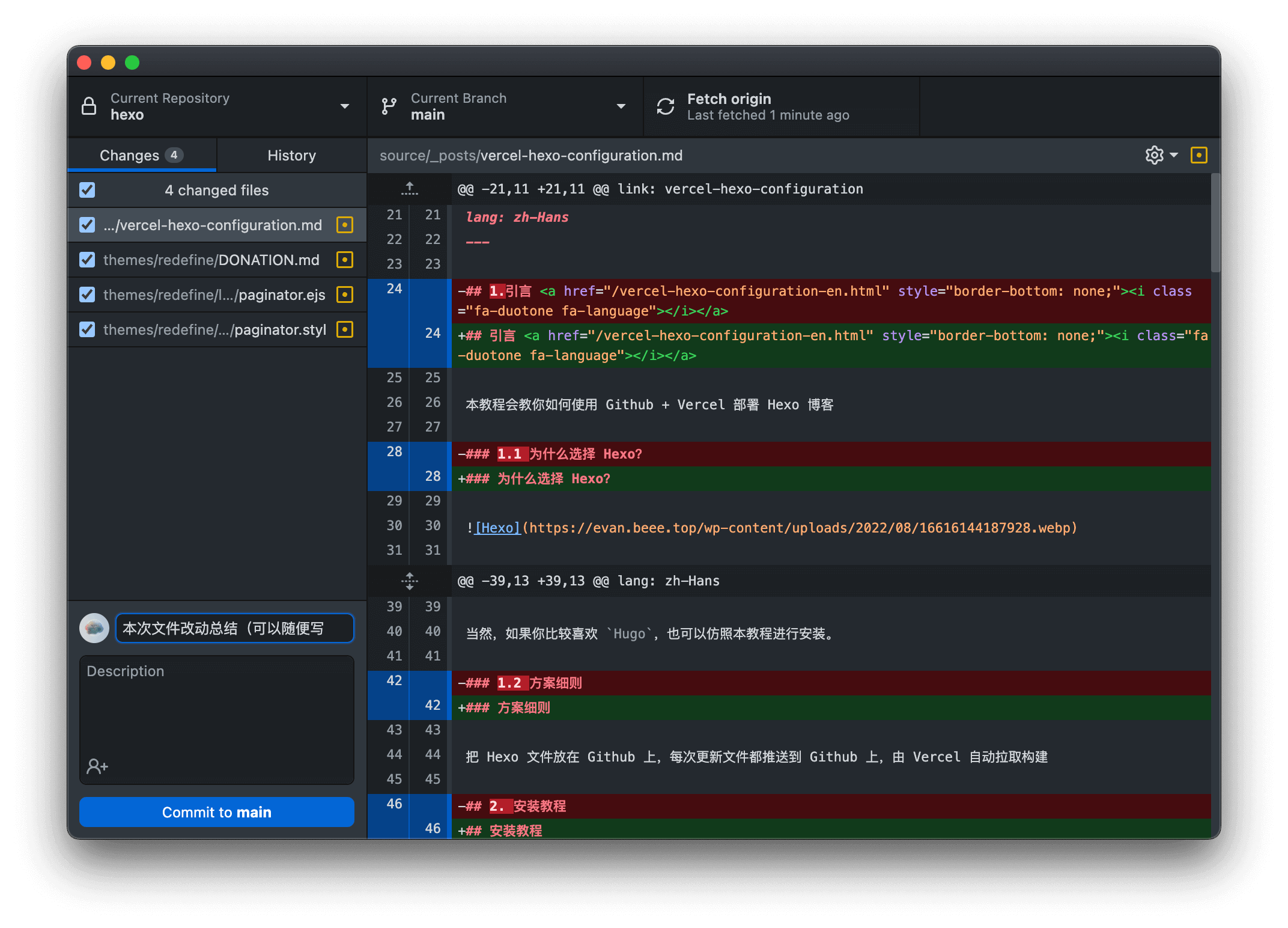Select the vercel-hexo-configuration.md file row
The width and height of the screenshot is (1288, 928).
tap(217, 225)
